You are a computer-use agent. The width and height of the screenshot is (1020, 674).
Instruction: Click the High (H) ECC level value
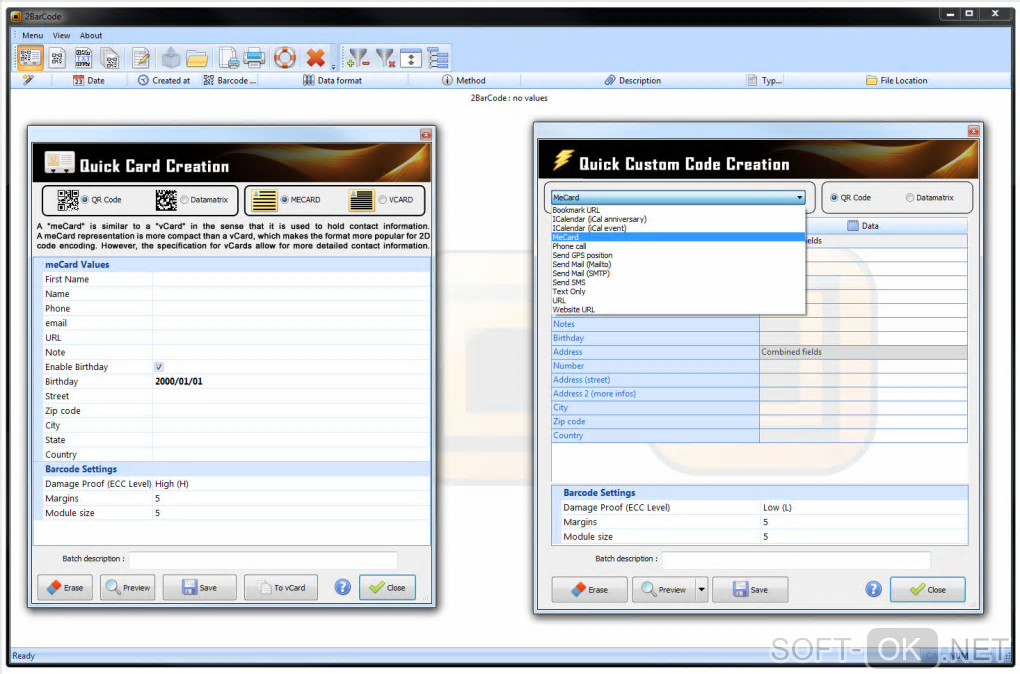(x=172, y=484)
